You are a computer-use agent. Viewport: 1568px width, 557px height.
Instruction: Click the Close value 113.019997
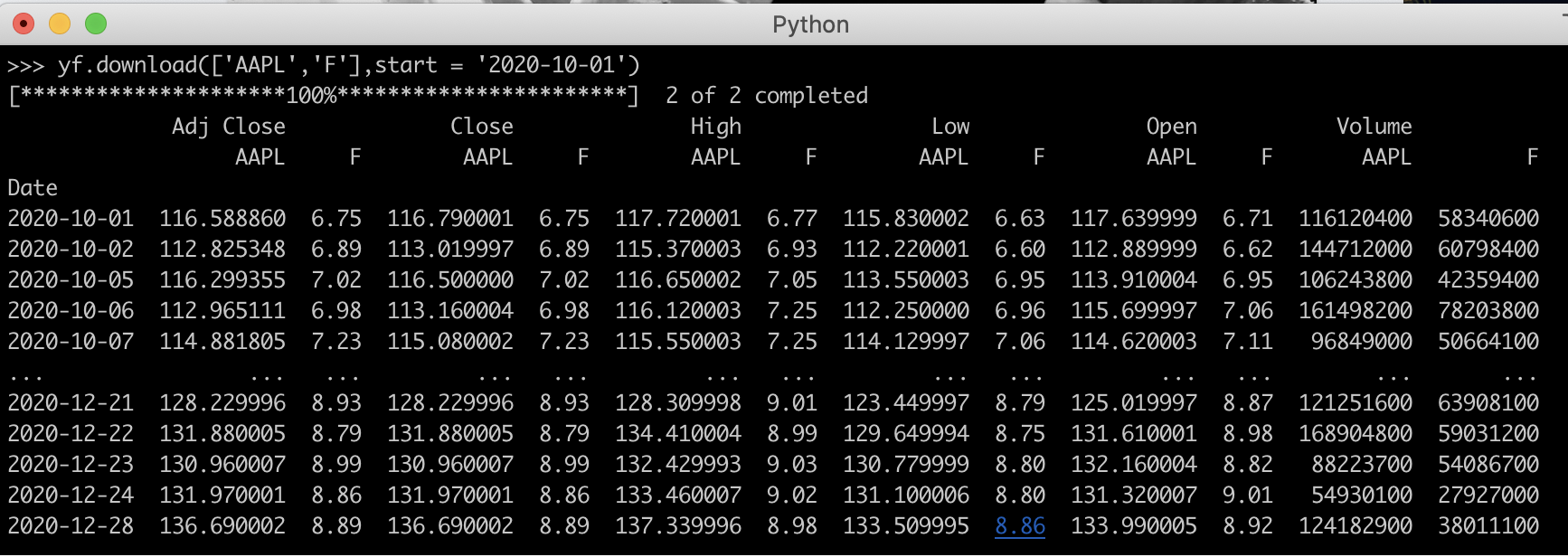(x=450, y=250)
